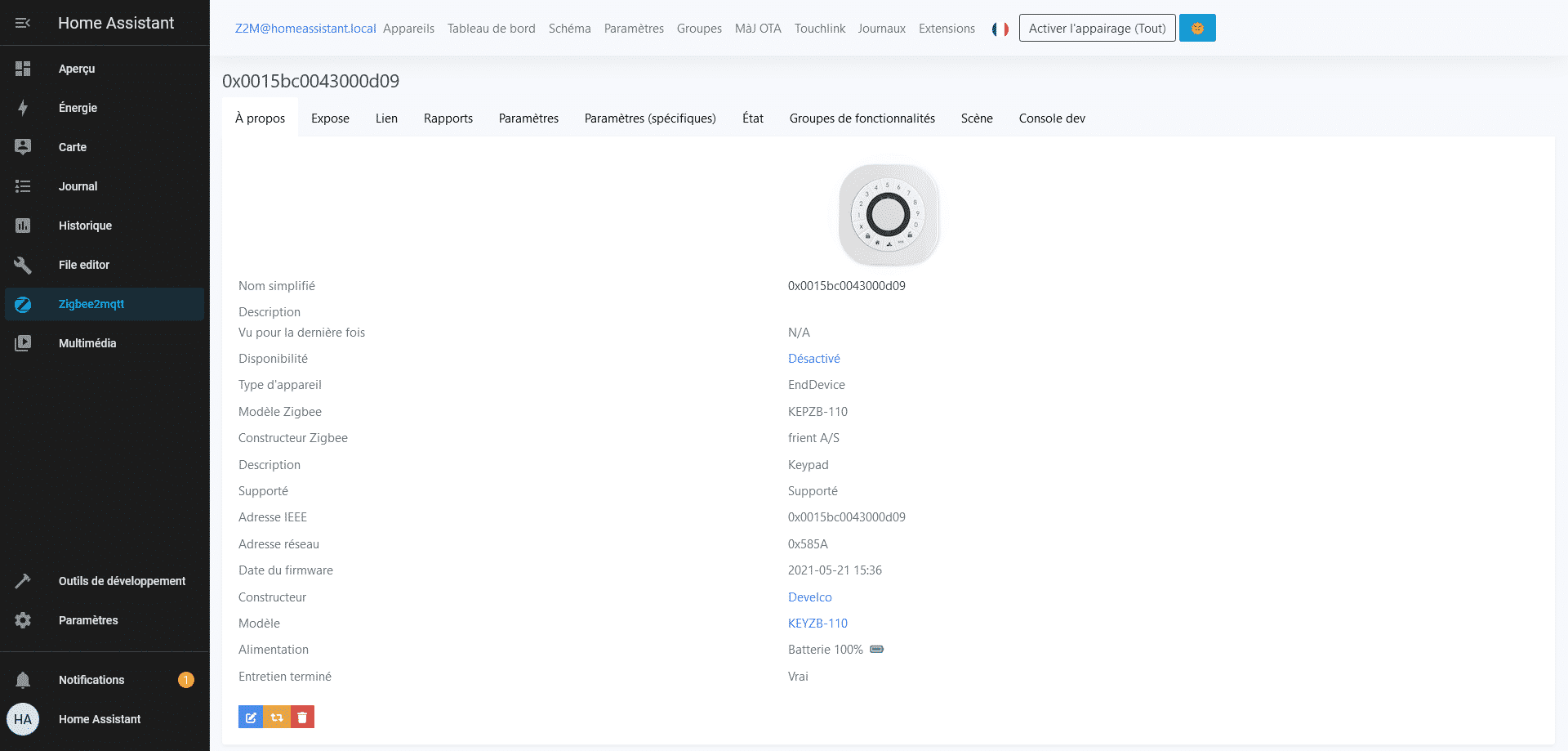Click firmware date 2021-05-21 15:36
The image size is (1568, 751).
835,570
